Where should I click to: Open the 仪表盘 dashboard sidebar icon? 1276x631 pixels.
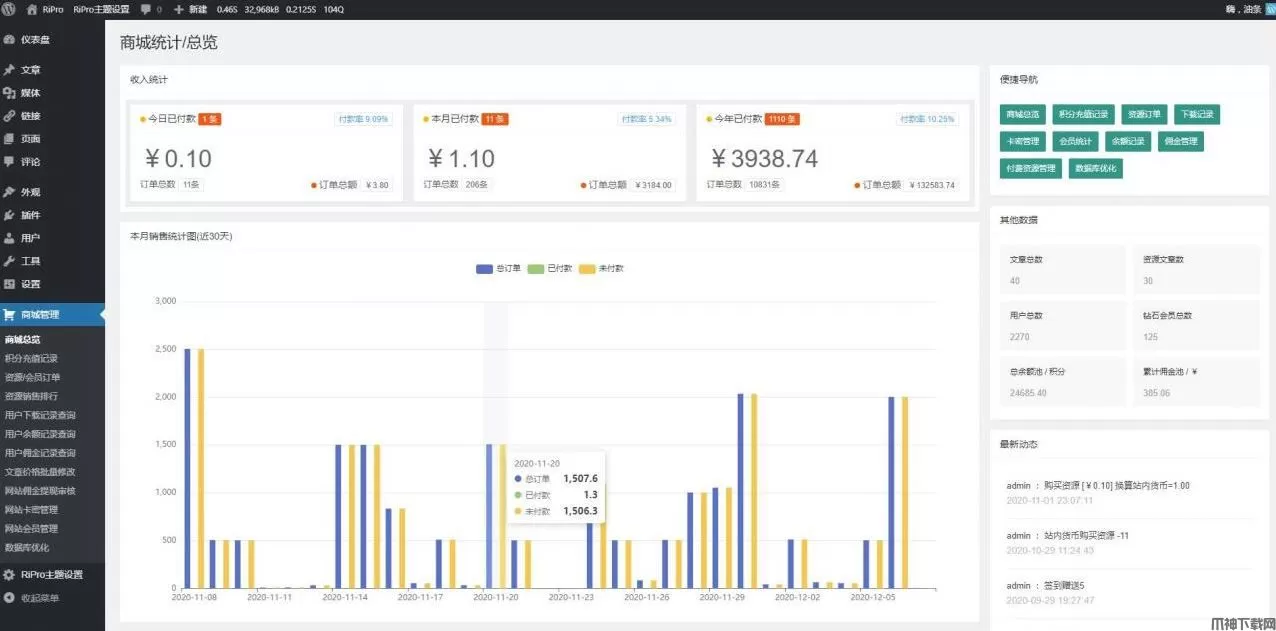pos(9,40)
